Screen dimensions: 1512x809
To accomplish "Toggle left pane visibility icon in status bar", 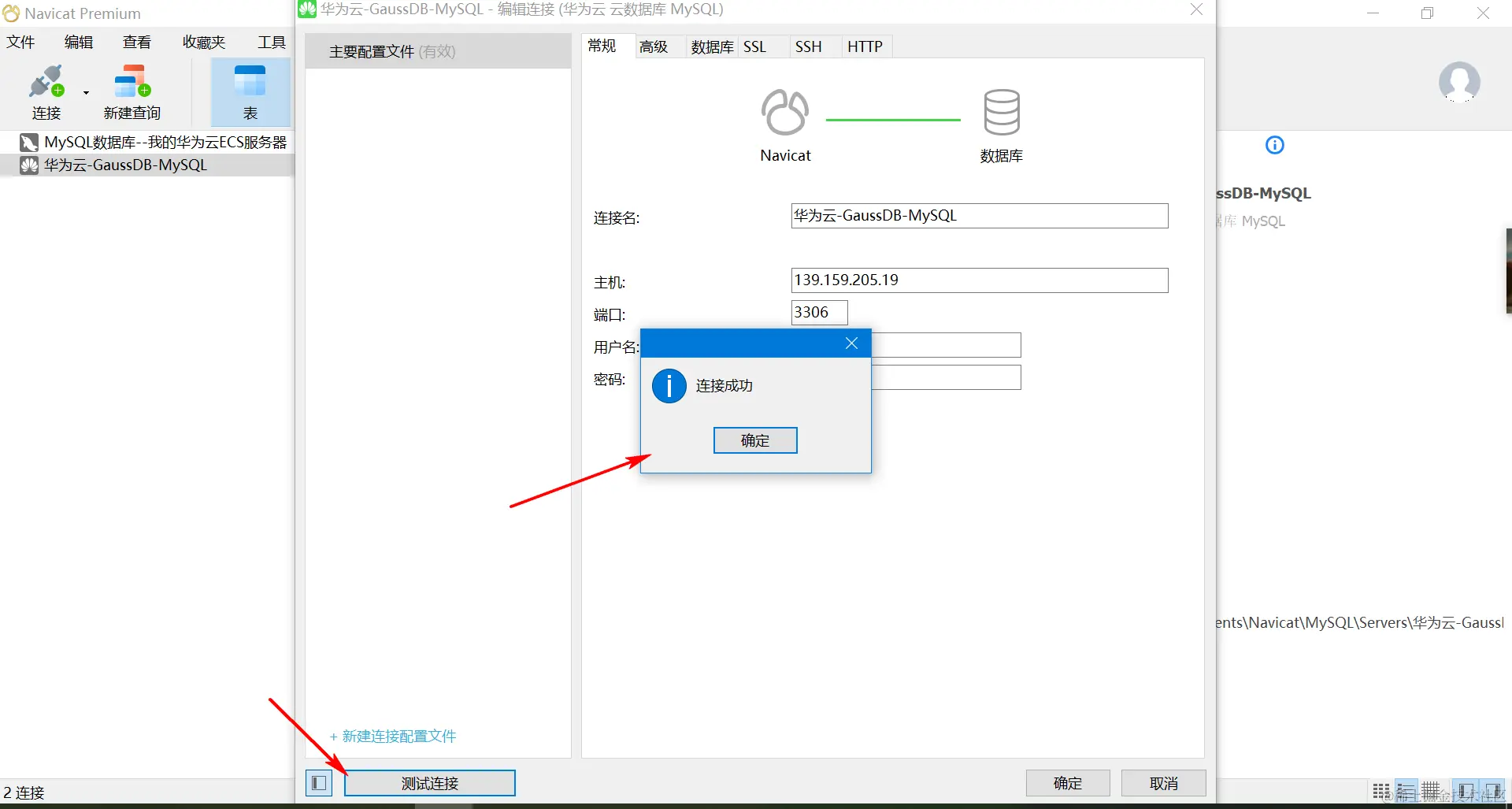I will coord(1466,791).
